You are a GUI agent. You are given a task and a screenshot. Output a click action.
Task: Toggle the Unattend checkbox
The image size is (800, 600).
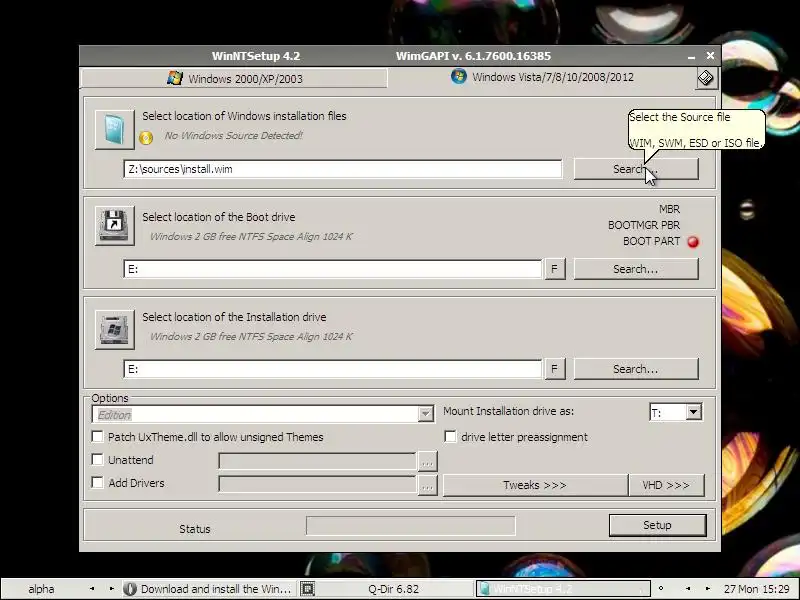tap(97, 460)
